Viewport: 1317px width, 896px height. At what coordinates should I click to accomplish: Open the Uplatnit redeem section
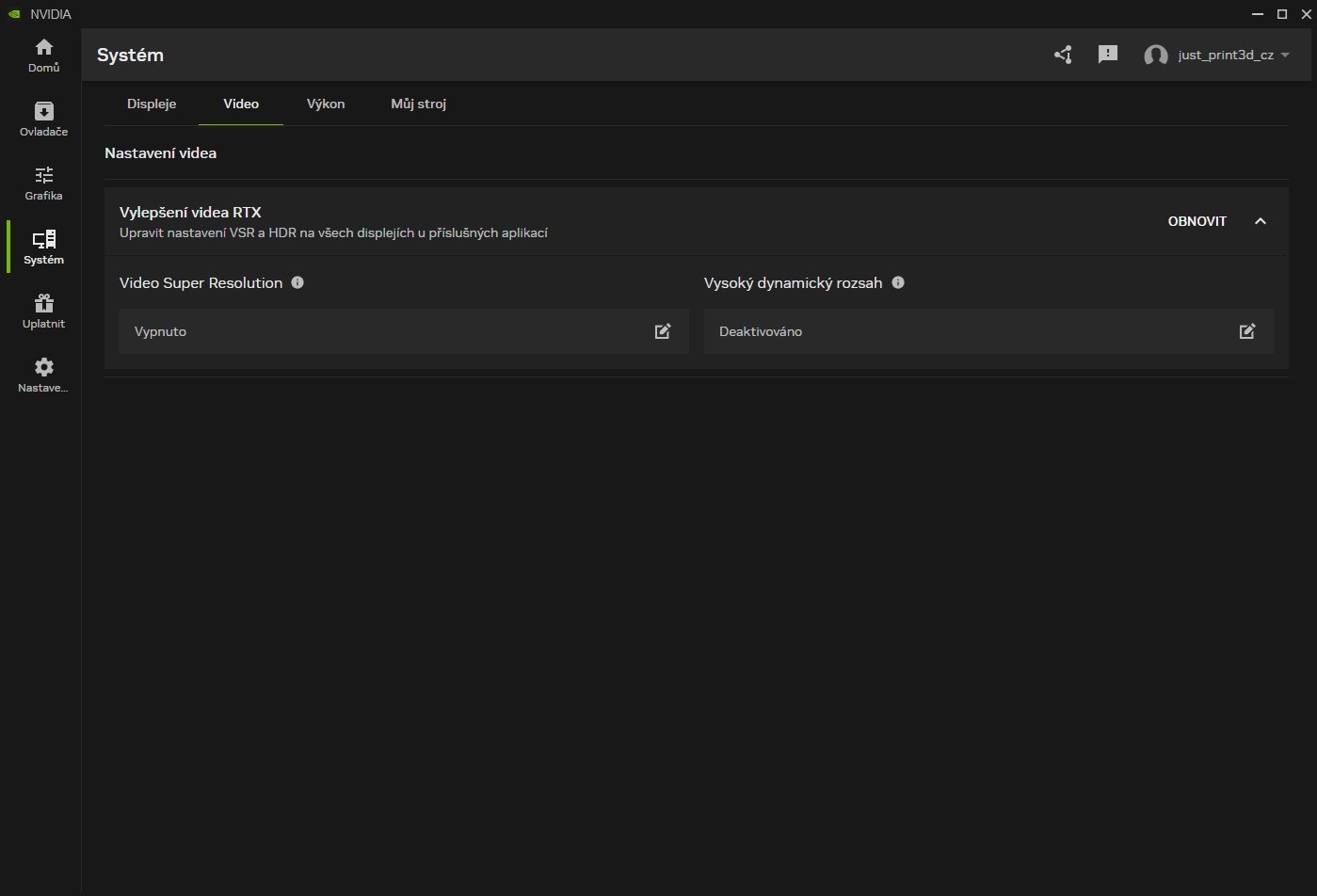click(43, 311)
